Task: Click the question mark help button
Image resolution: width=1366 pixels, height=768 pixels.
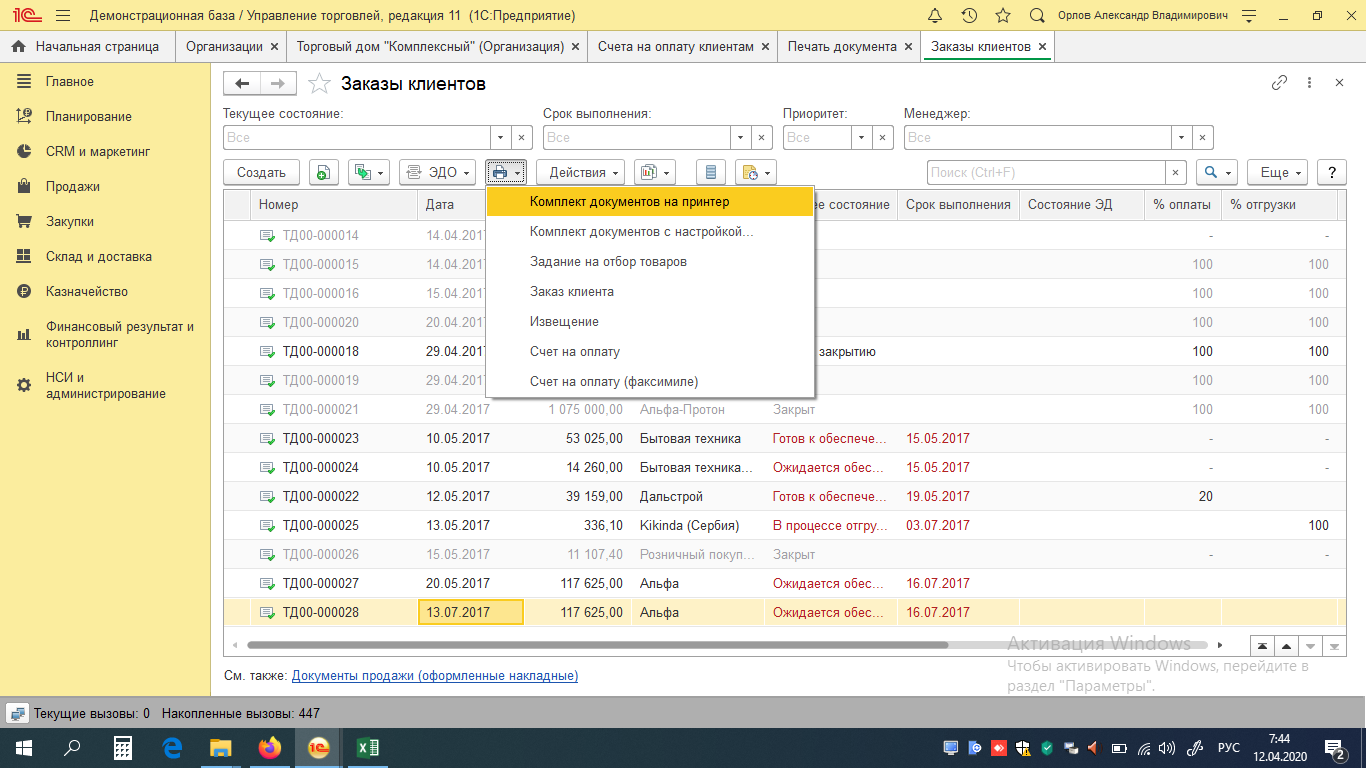Action: [x=1331, y=173]
